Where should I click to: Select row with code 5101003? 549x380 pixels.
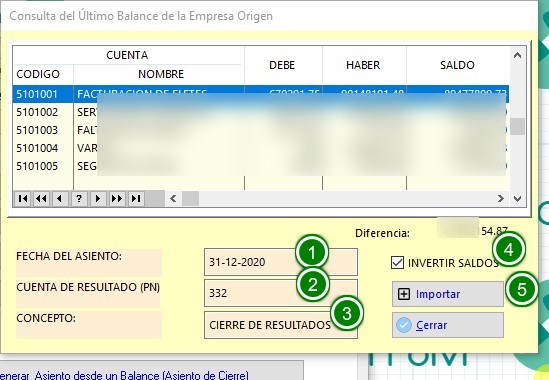tap(260, 130)
